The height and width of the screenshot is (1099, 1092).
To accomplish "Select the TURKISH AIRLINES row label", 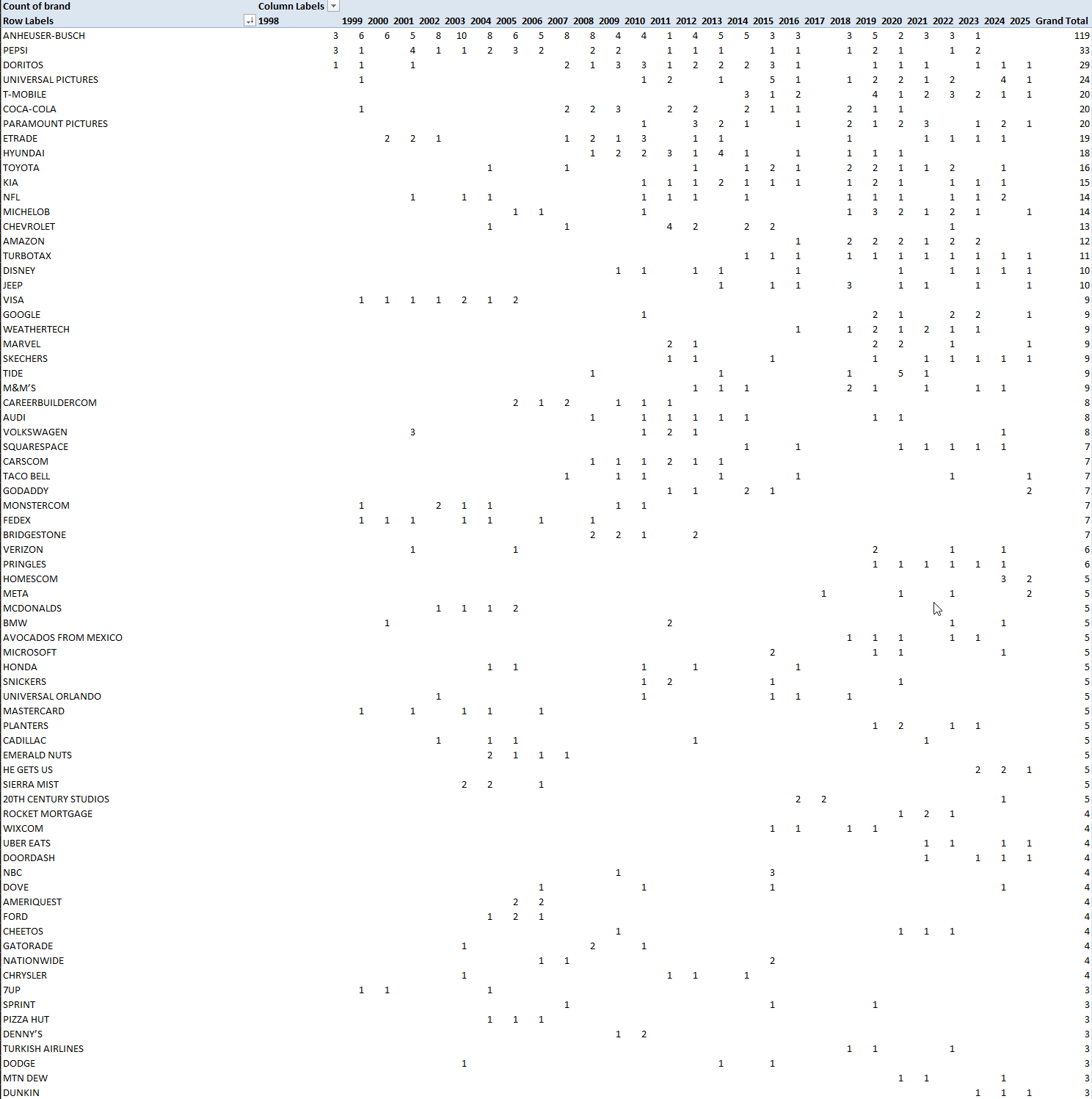I will tap(43, 1048).
